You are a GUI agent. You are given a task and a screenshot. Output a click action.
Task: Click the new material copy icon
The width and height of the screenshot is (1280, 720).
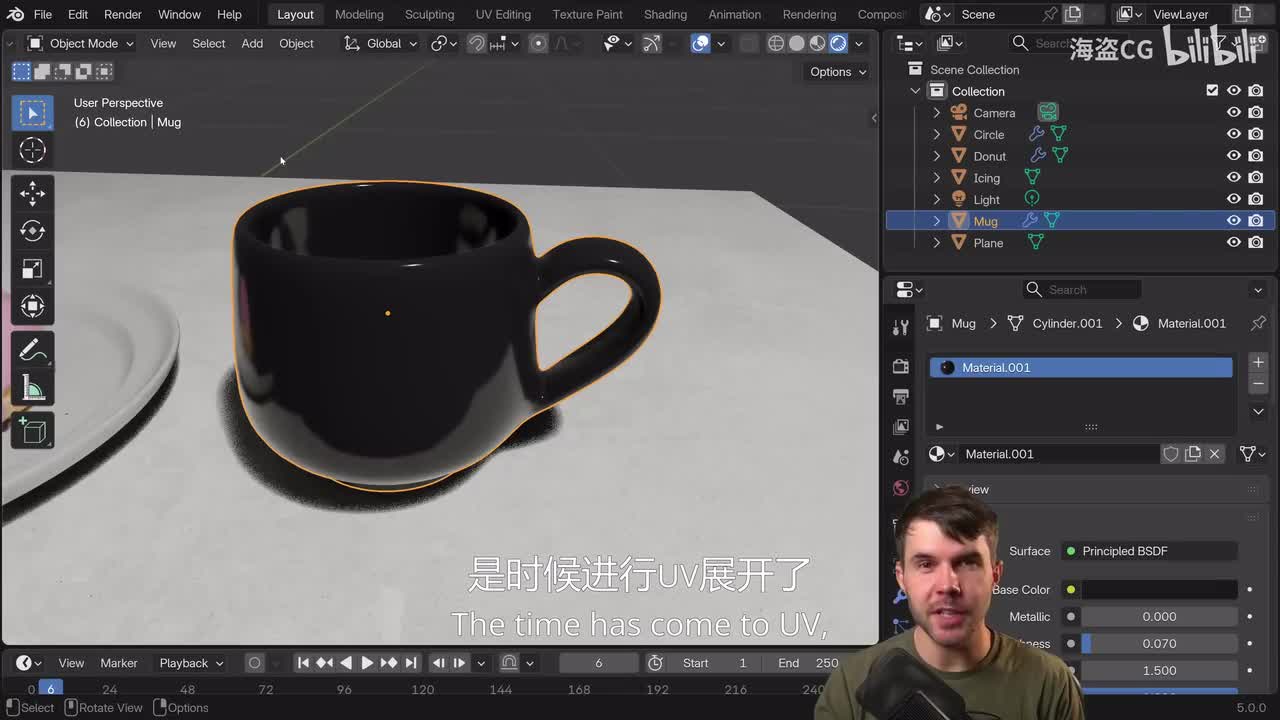[1193, 454]
